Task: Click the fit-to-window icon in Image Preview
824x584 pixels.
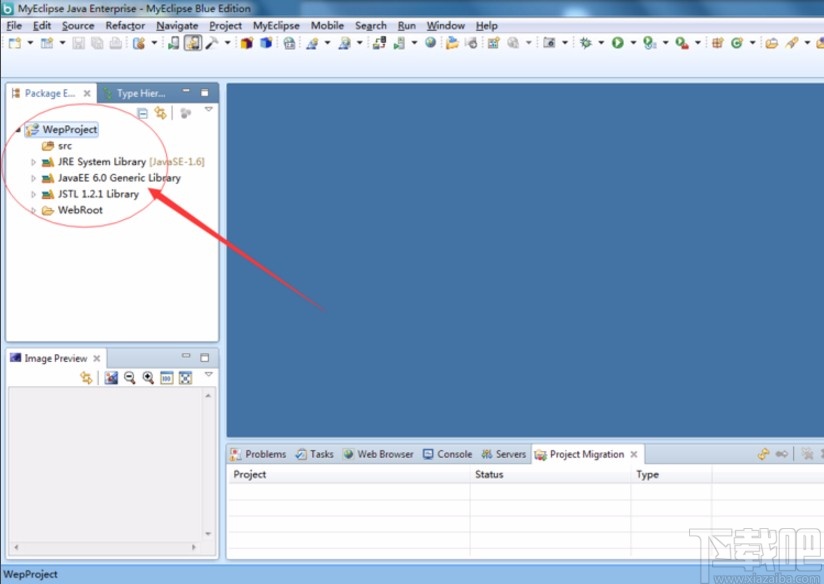Action: pos(186,377)
